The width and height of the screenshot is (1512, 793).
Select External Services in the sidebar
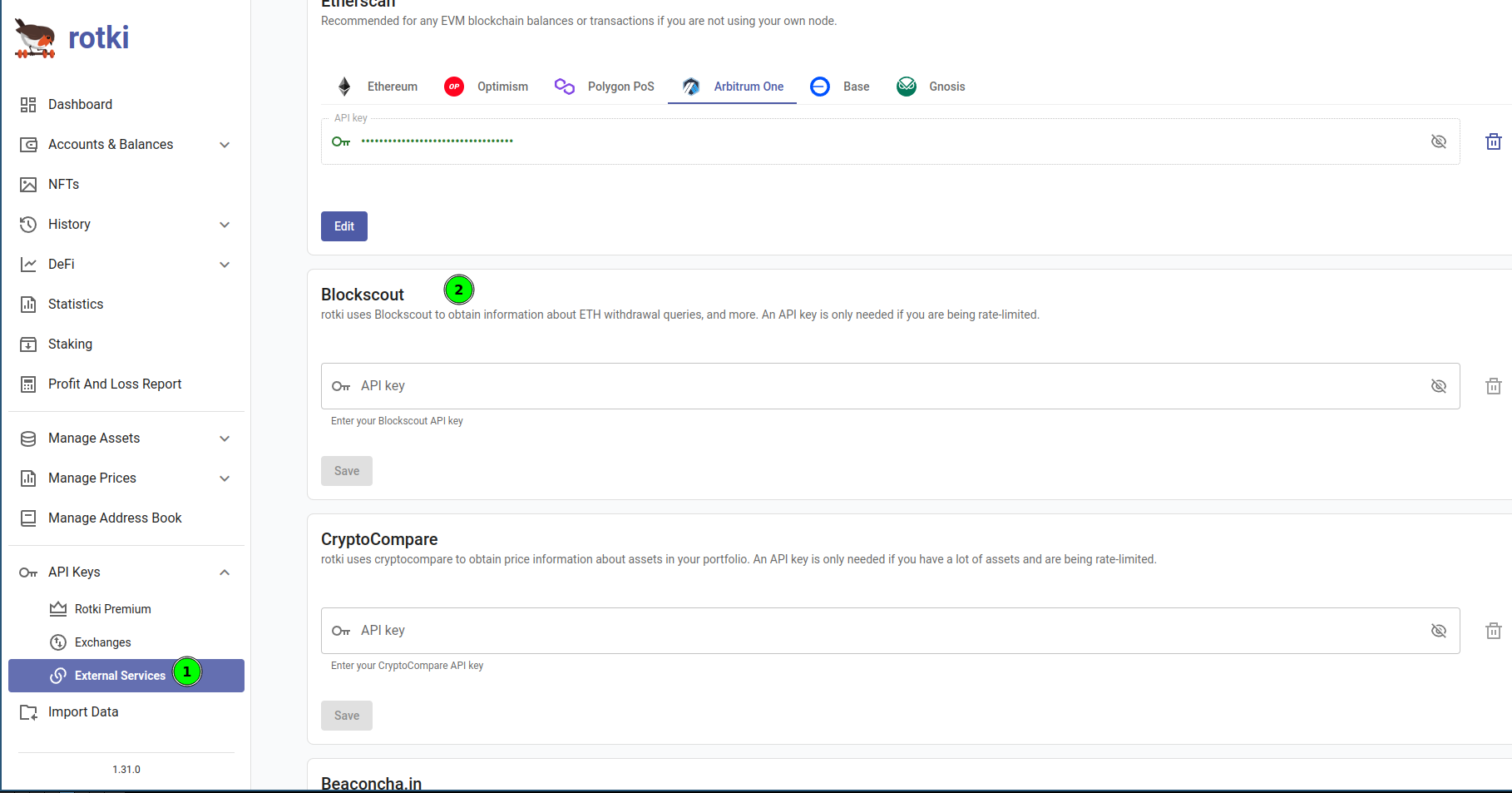click(x=126, y=676)
